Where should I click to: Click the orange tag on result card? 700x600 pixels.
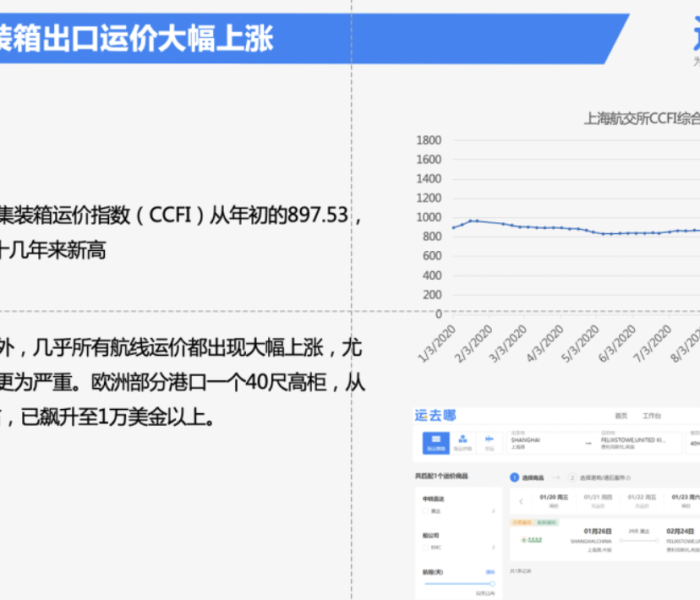click(522, 522)
